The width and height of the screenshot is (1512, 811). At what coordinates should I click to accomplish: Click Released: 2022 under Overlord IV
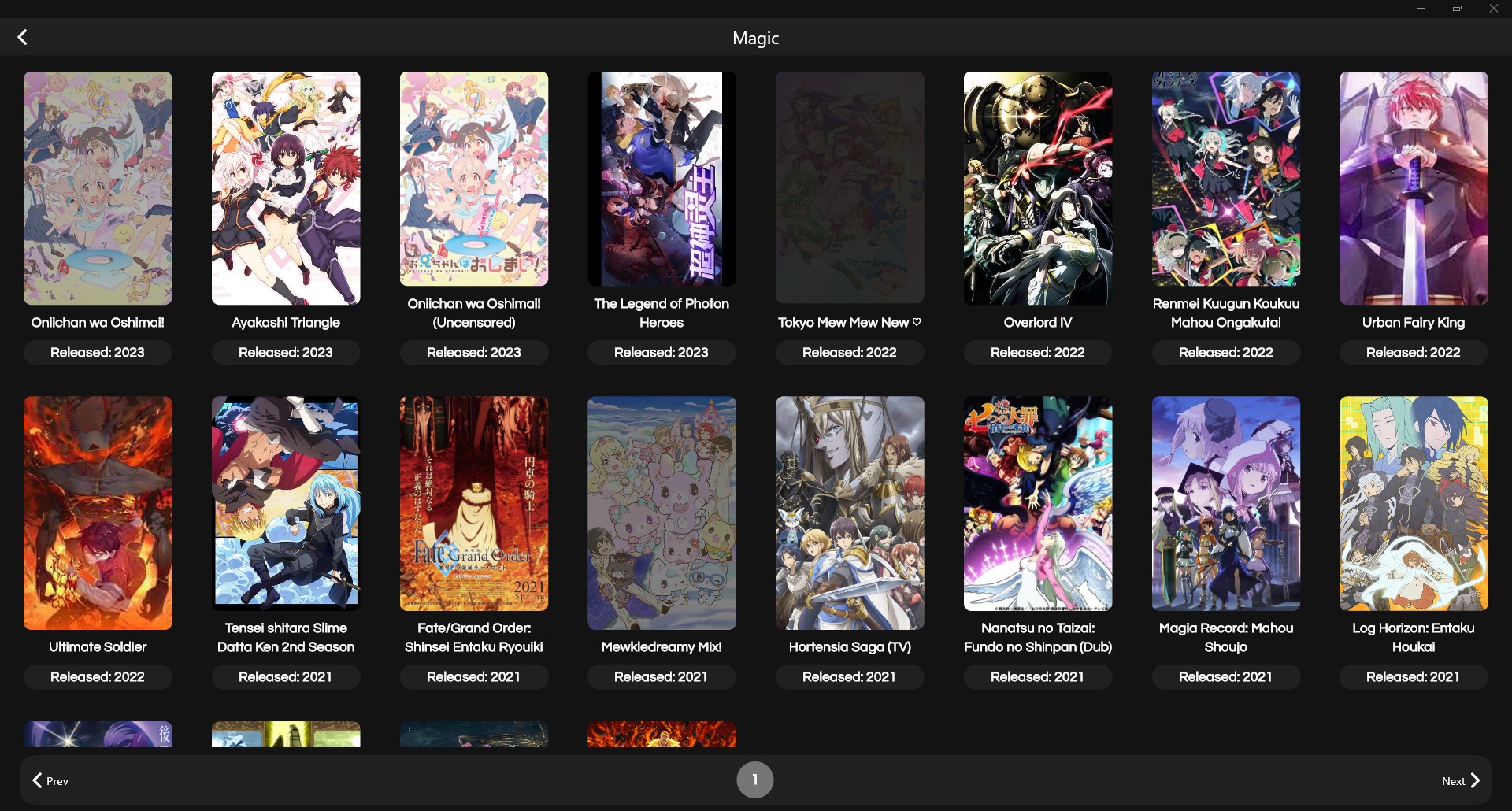point(1038,353)
